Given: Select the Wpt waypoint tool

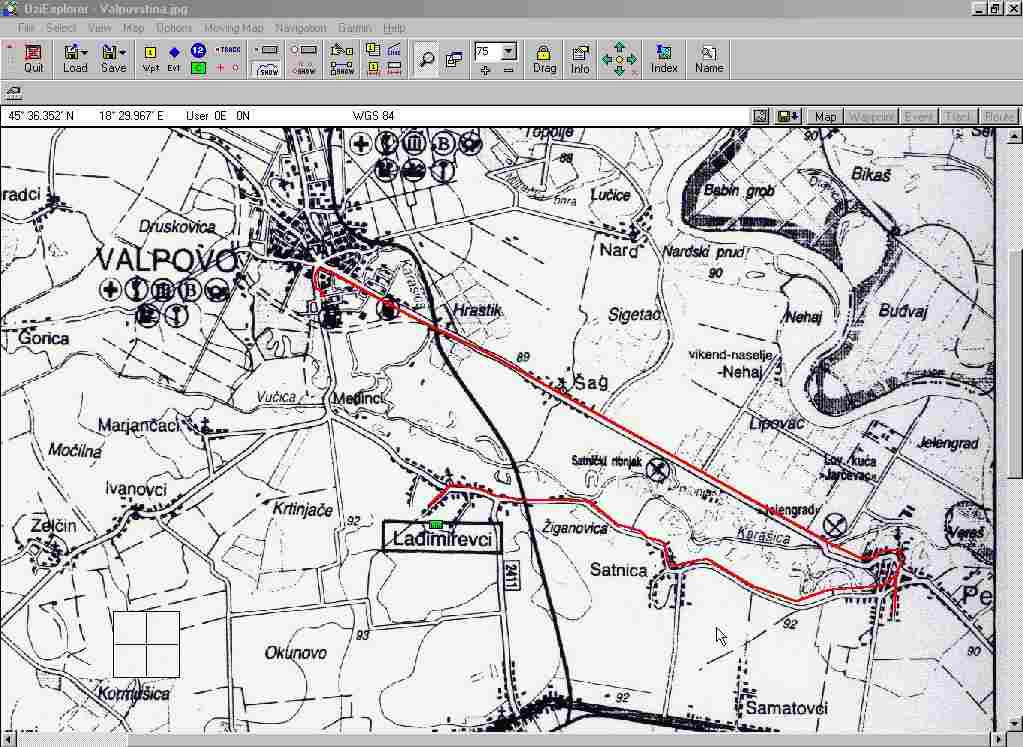Looking at the screenshot, I should point(151,59).
